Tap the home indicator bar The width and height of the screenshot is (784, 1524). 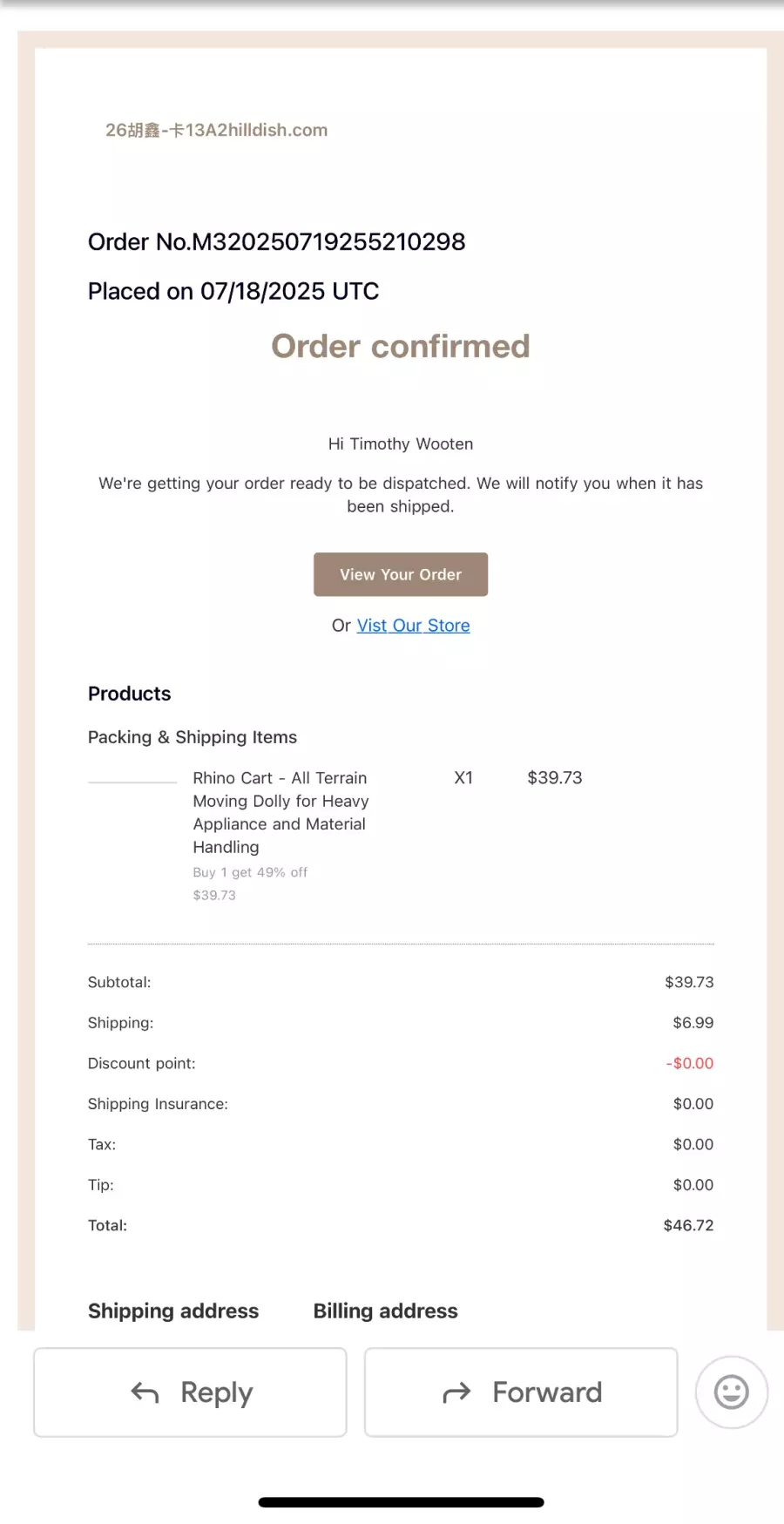coord(401,1502)
